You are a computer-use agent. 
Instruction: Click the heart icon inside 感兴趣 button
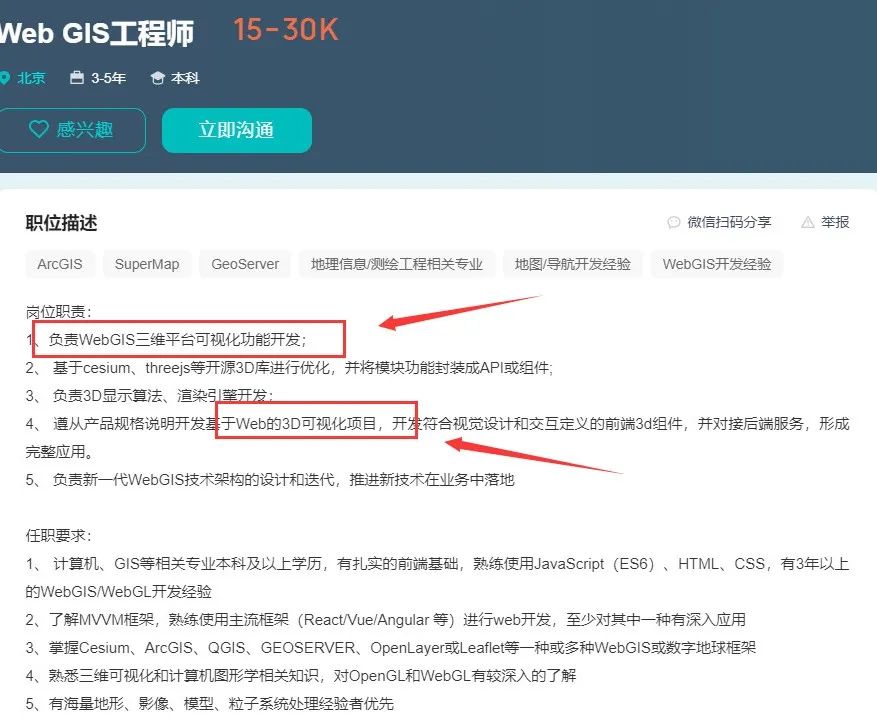click(x=39, y=129)
